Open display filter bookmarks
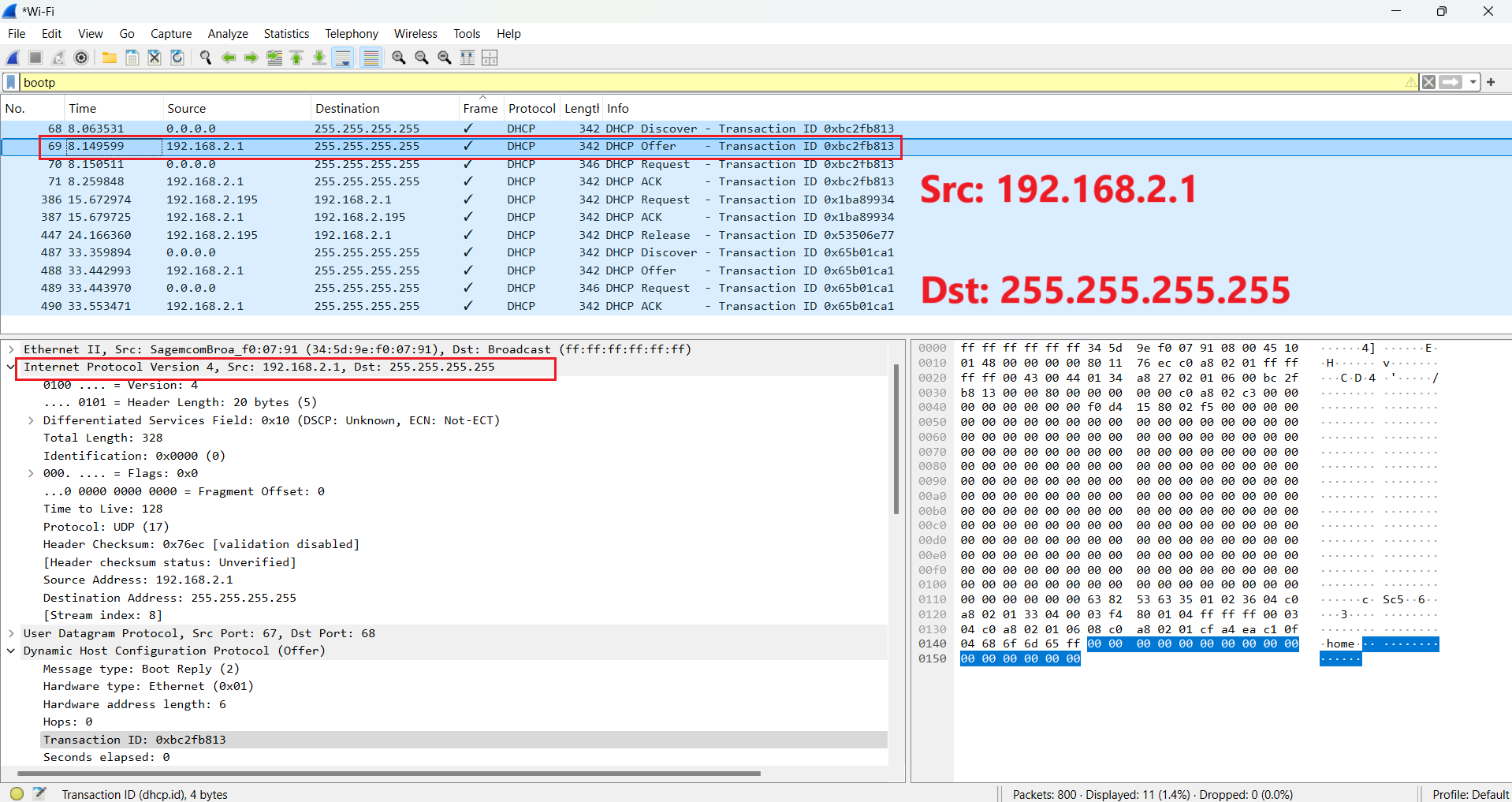Viewport: 1512px width, 802px height. tap(11, 82)
